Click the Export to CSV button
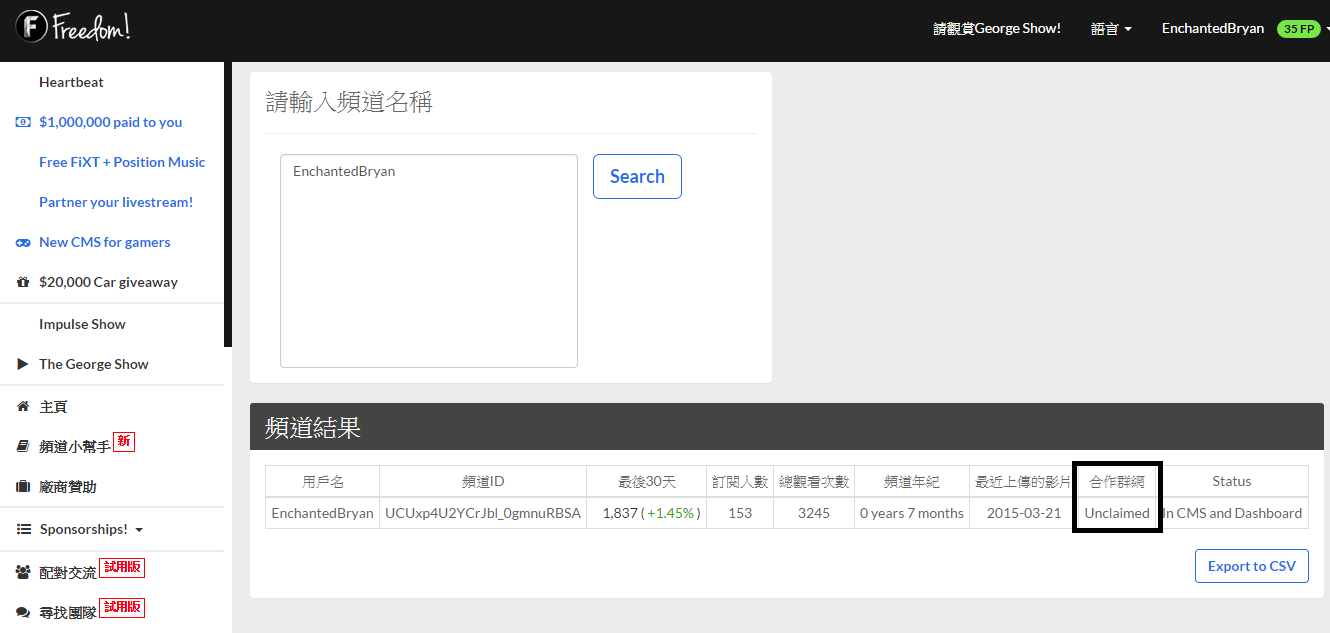This screenshot has width=1330, height=633. coord(1251,566)
